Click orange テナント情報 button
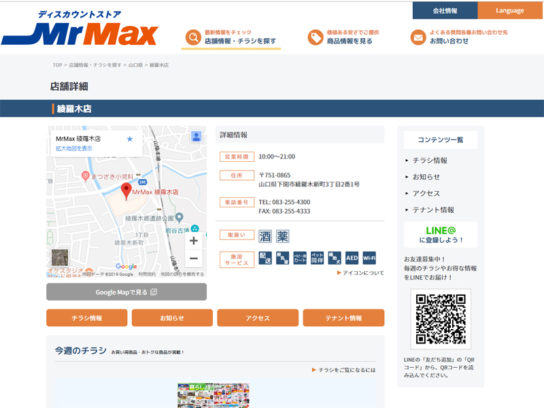 click(x=343, y=318)
